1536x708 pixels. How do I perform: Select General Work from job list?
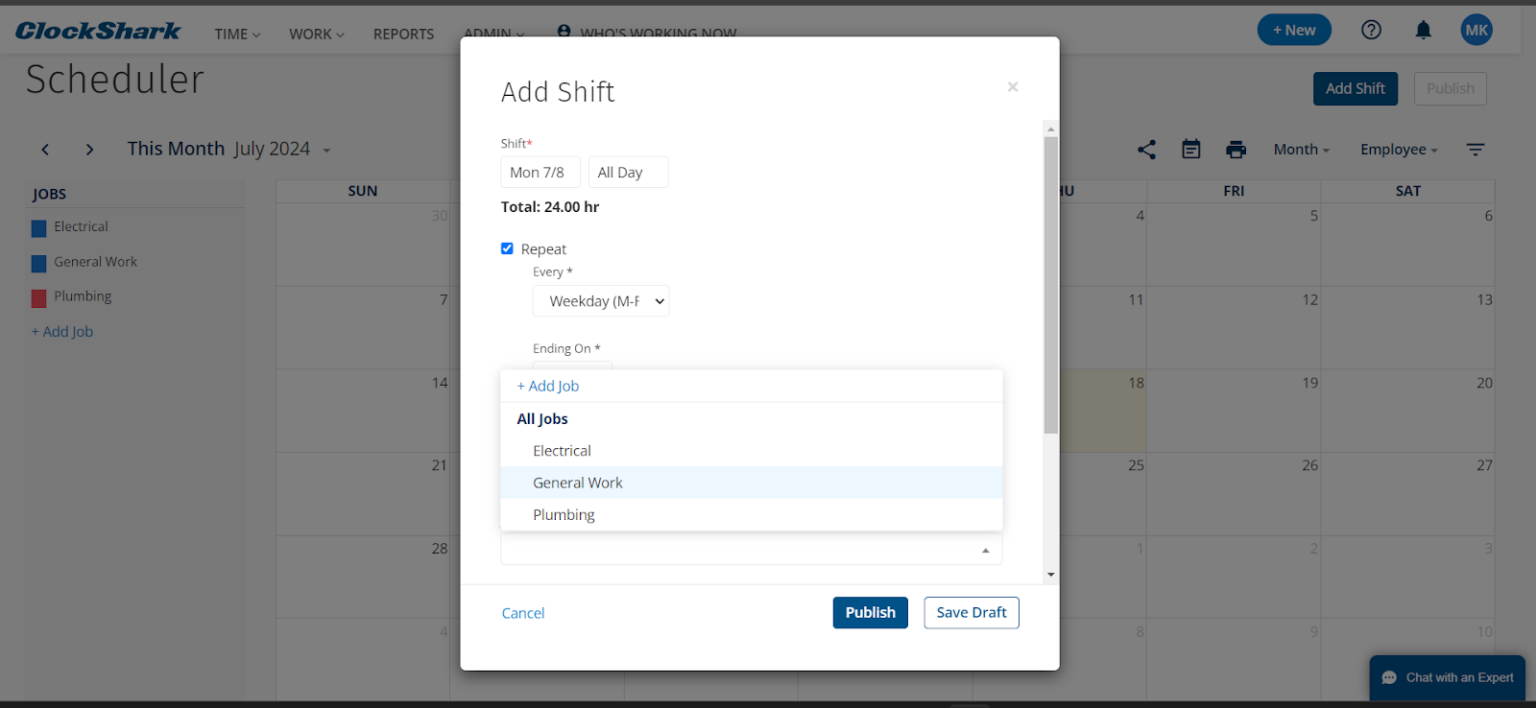pos(578,483)
